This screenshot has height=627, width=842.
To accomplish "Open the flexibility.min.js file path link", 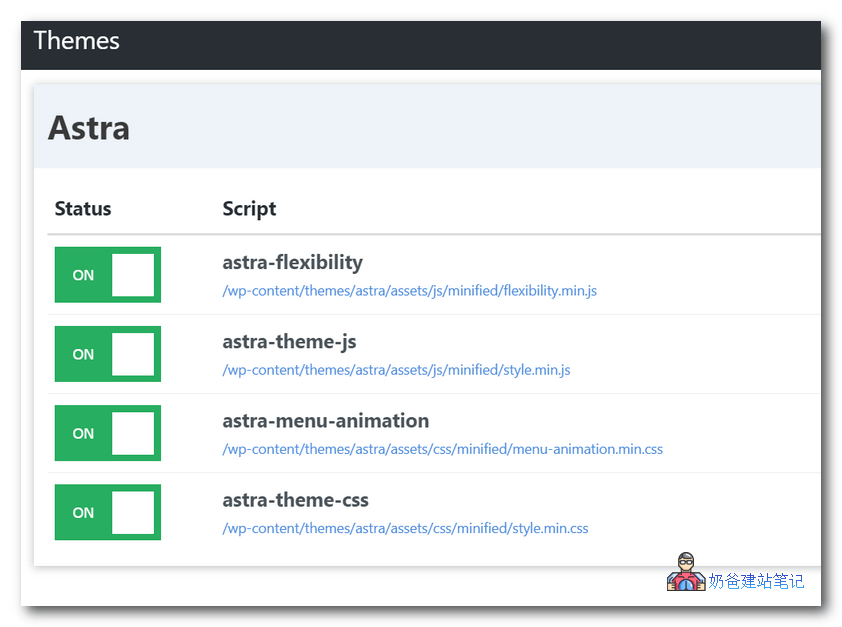I will [409, 291].
